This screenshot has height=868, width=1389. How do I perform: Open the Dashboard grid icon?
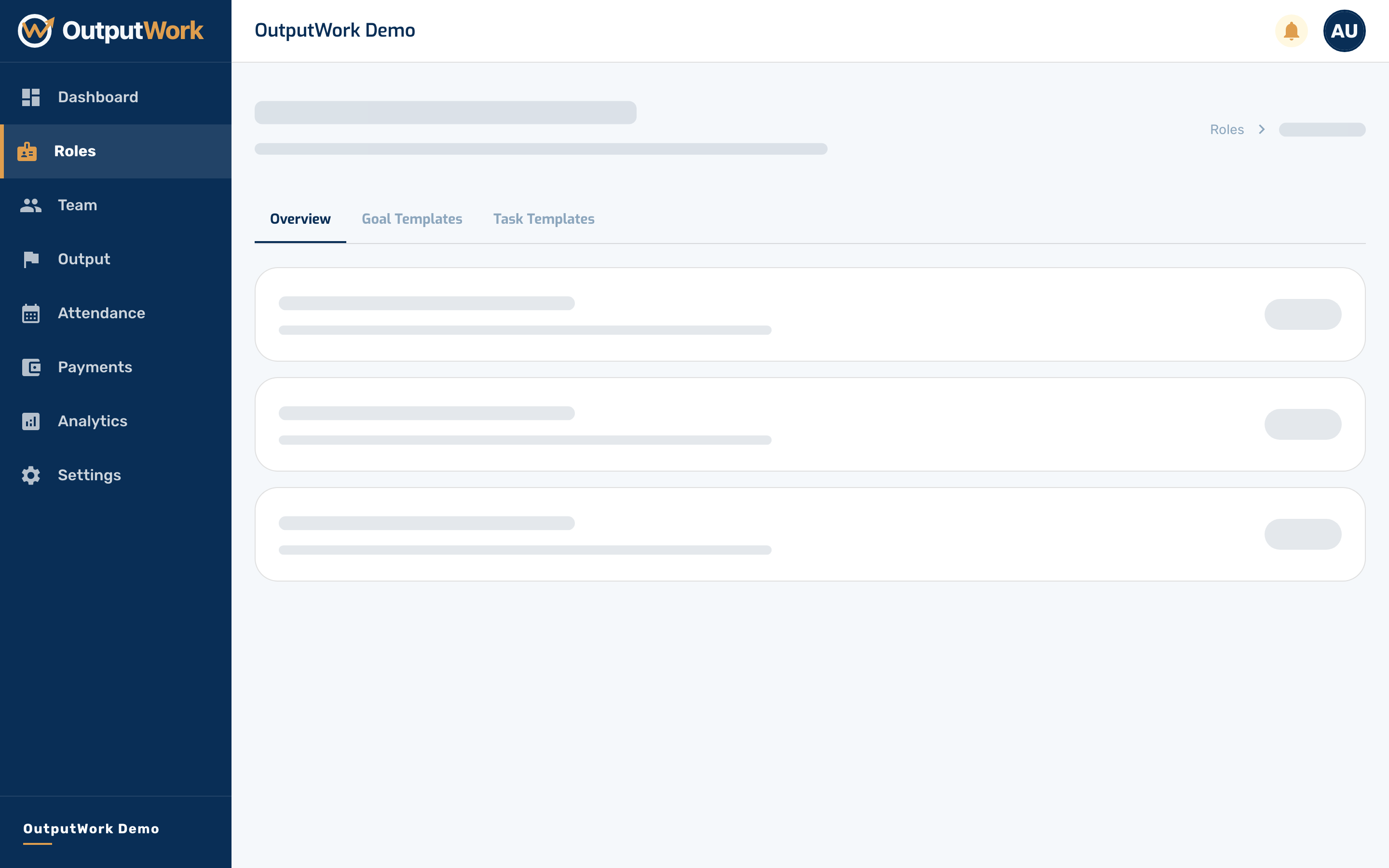31,97
